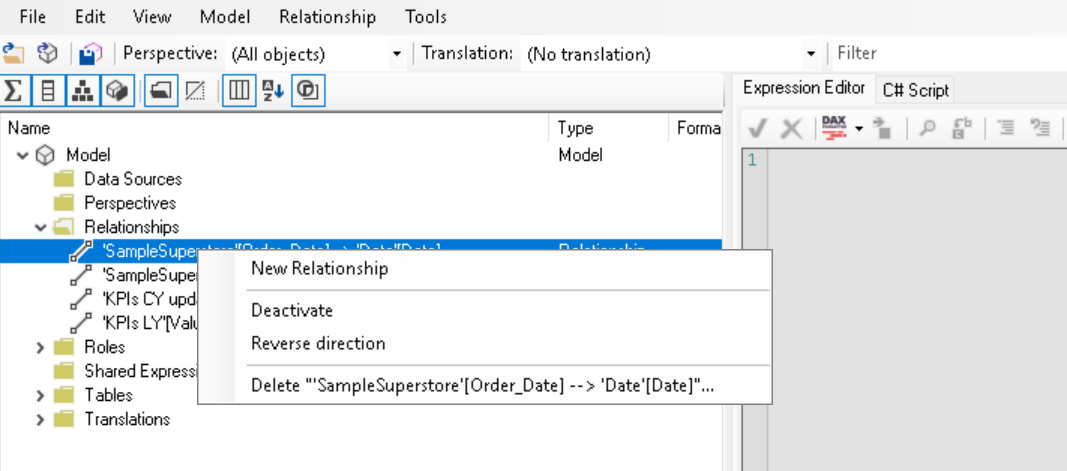Save model changes icon
Viewport: 1067px width, 471px height.
(x=91, y=53)
